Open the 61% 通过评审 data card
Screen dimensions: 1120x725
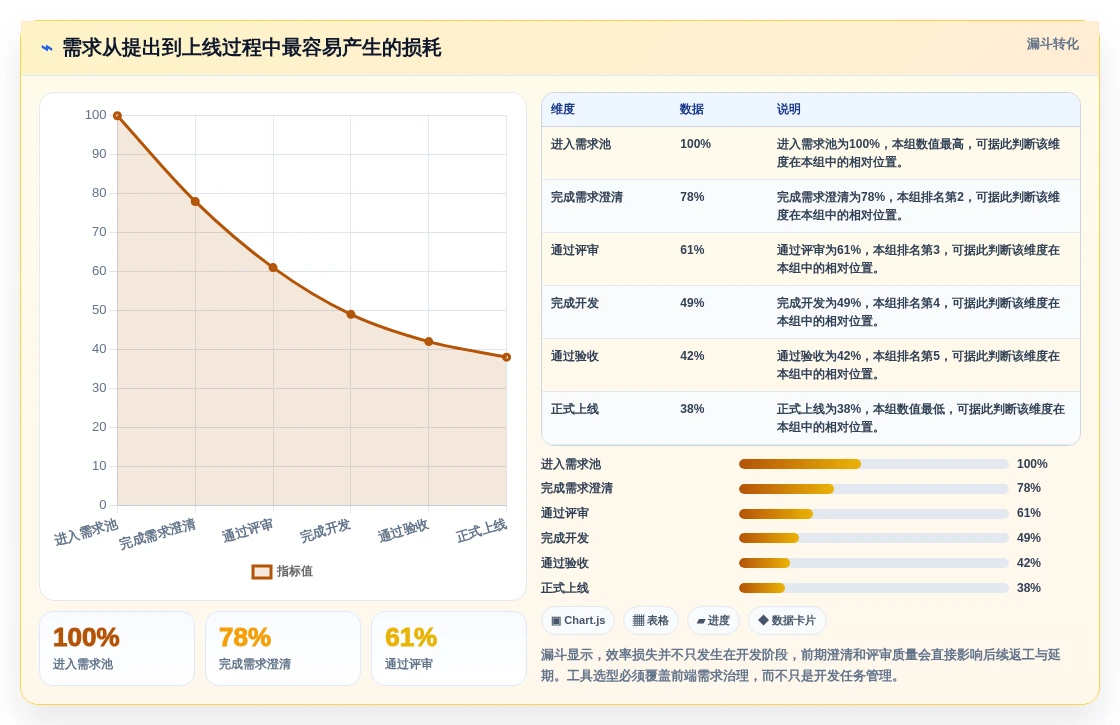pyautogui.click(x=449, y=649)
